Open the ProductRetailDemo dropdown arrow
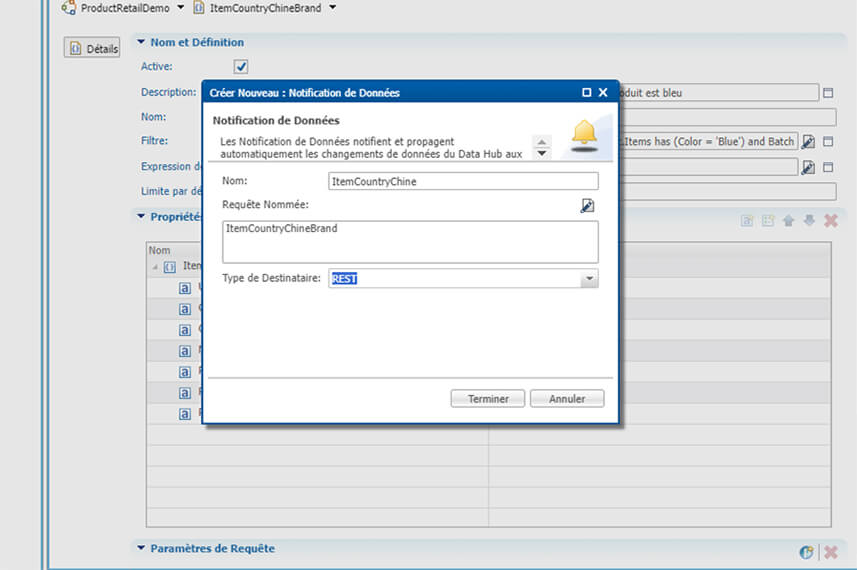Screen dimensions: 857x570 tap(180, 8)
